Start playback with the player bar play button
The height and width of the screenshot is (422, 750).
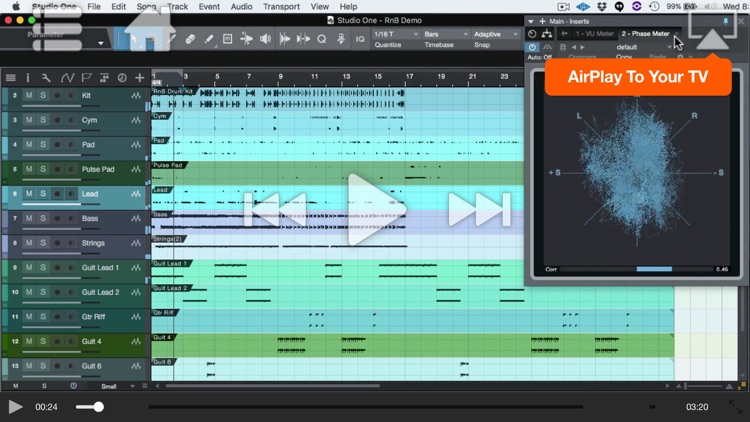[15, 407]
